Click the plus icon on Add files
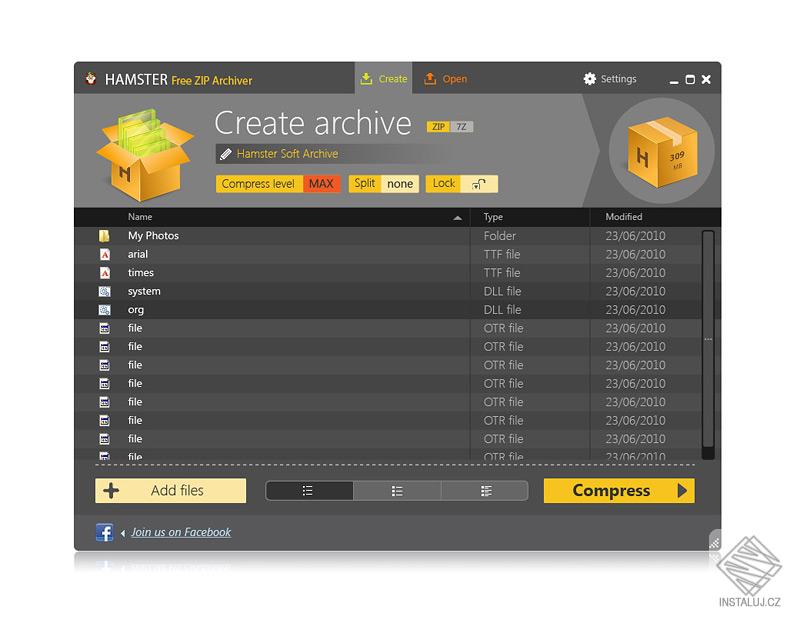The width and height of the screenshot is (800, 629). 111,491
